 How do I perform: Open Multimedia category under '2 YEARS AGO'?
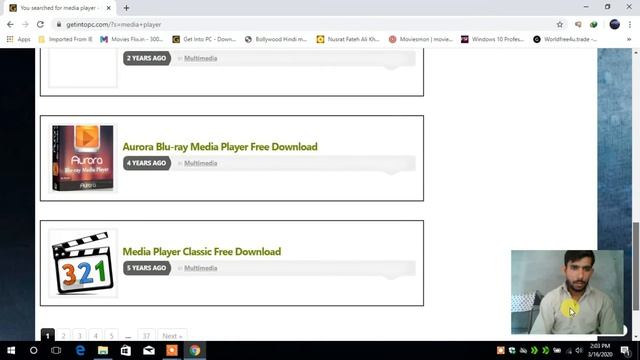[x=200, y=58]
